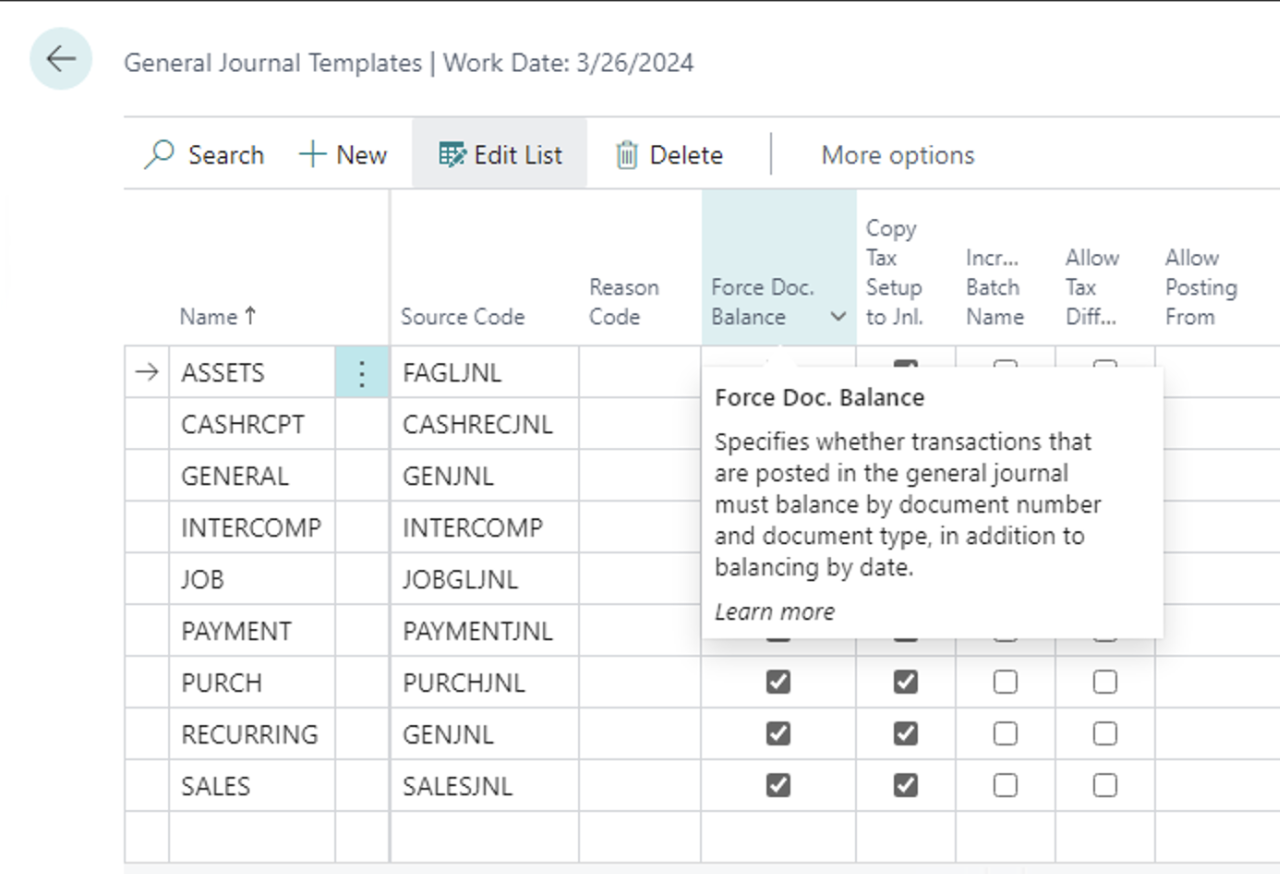
Task: Open the Force Doc. Balance column dropdown
Action: tap(838, 316)
